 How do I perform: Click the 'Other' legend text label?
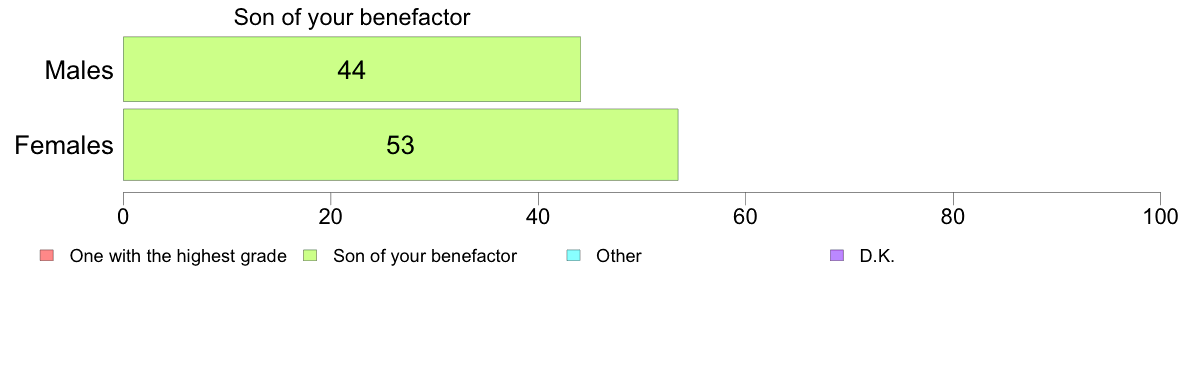tap(619, 256)
